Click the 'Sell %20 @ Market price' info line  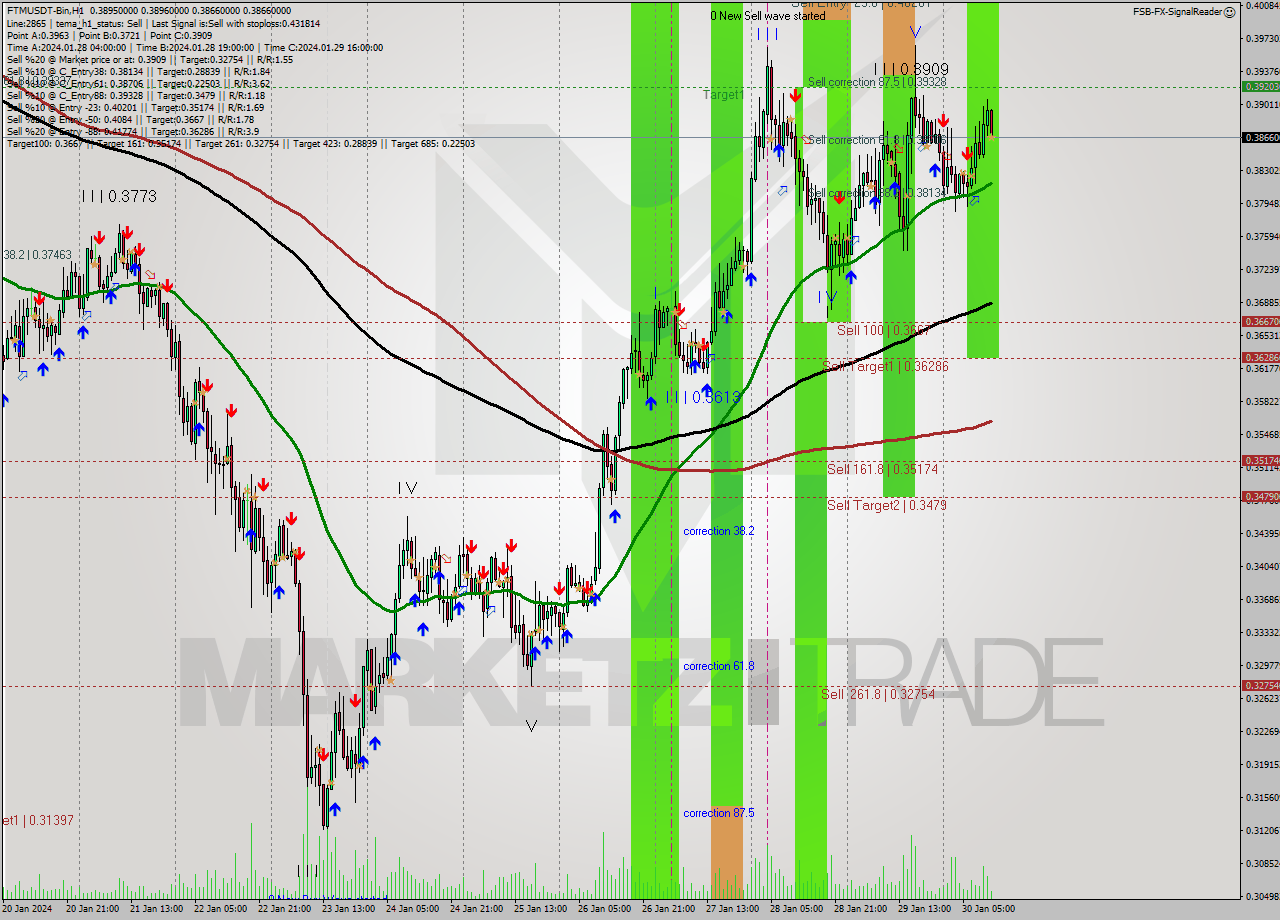(x=149, y=59)
